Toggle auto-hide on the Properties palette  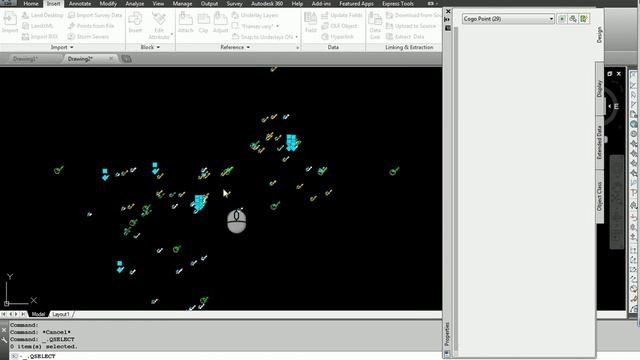[448, 20]
